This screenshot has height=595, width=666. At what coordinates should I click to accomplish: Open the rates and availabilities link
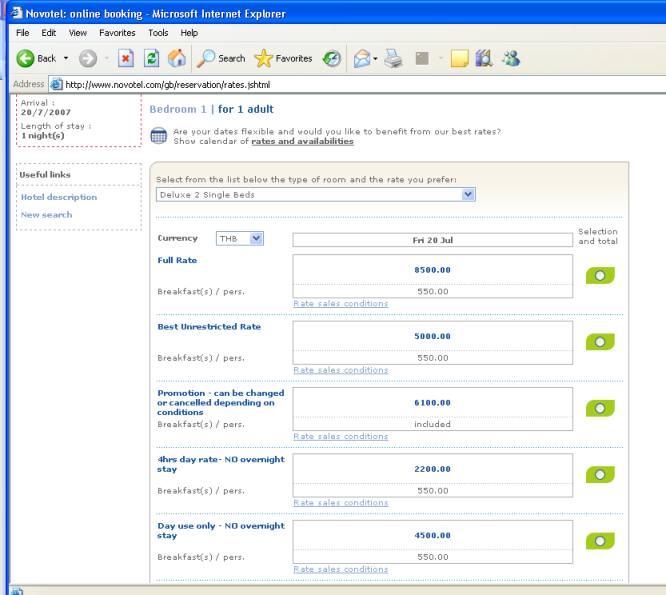302,142
